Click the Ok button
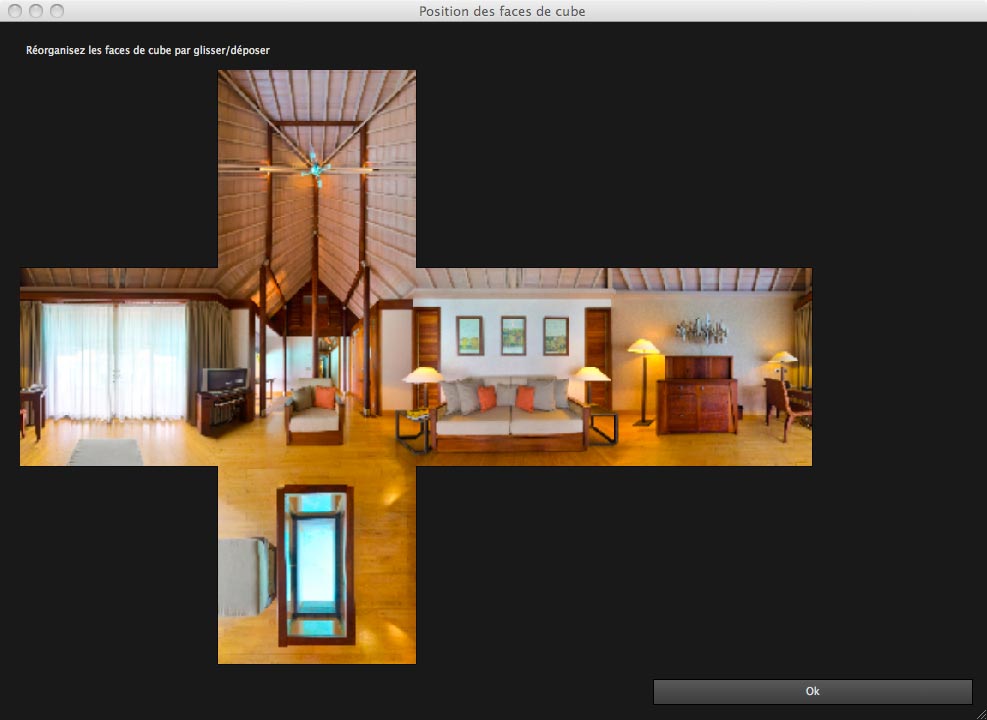 (812, 691)
